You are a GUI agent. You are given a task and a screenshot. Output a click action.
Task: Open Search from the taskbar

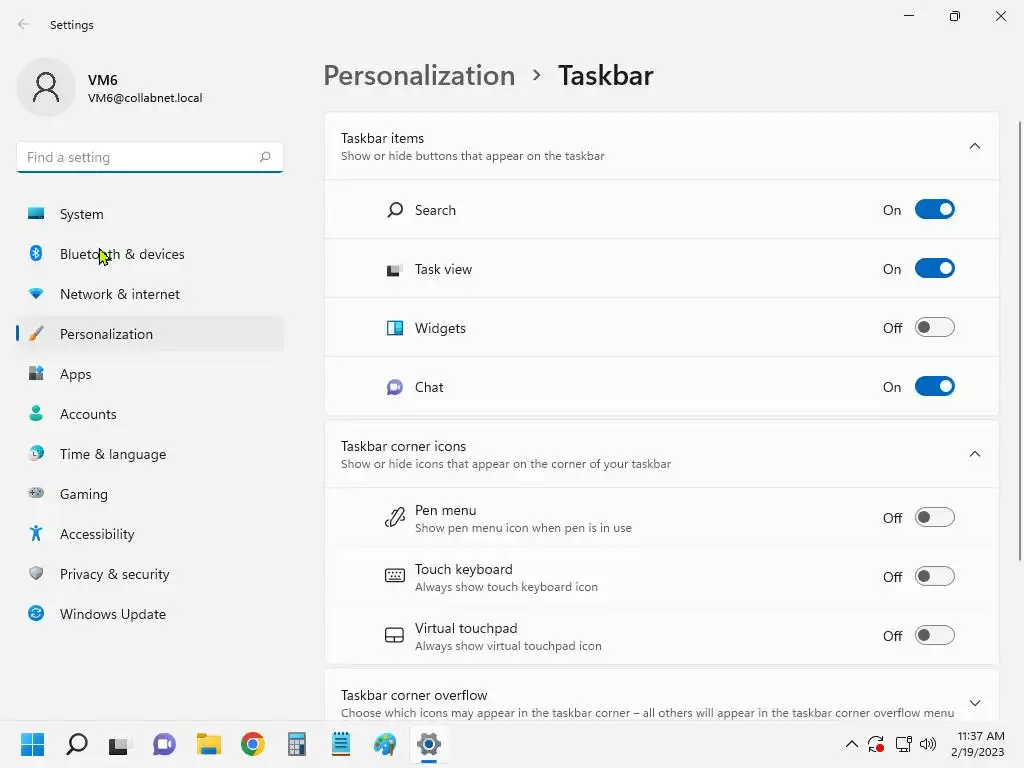pos(76,744)
